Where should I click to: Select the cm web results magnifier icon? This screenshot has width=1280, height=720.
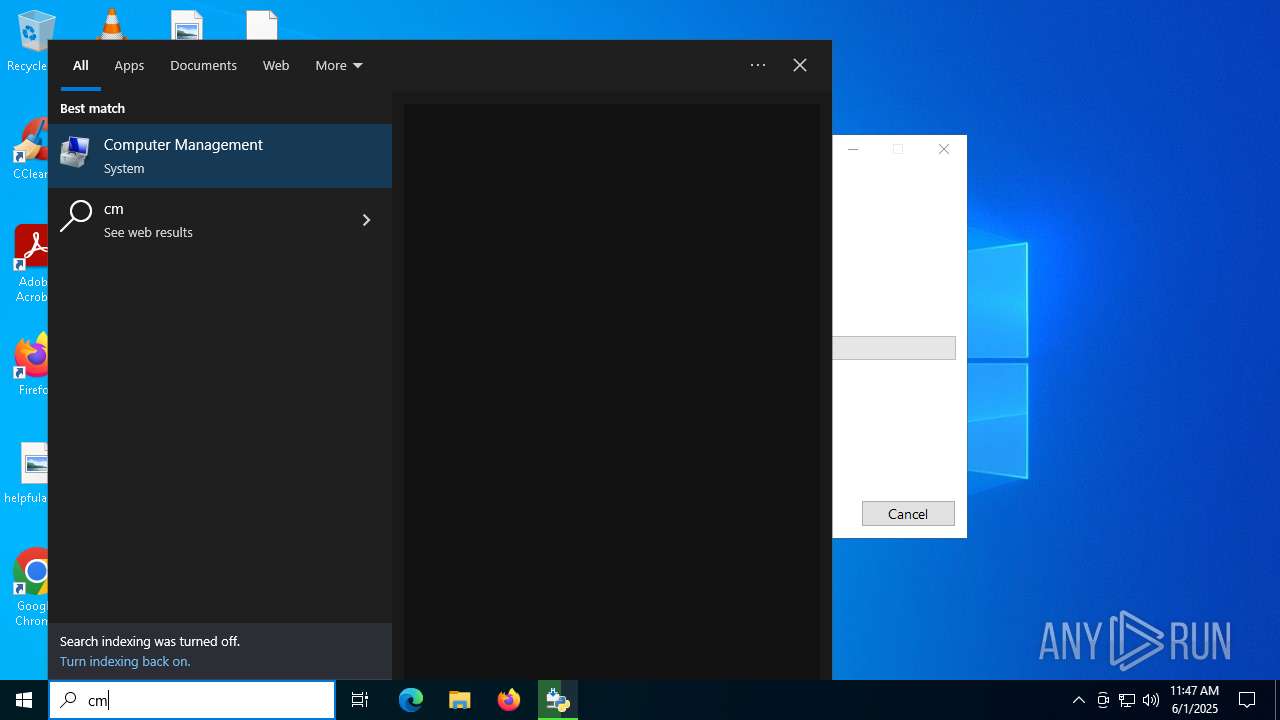coord(76,217)
